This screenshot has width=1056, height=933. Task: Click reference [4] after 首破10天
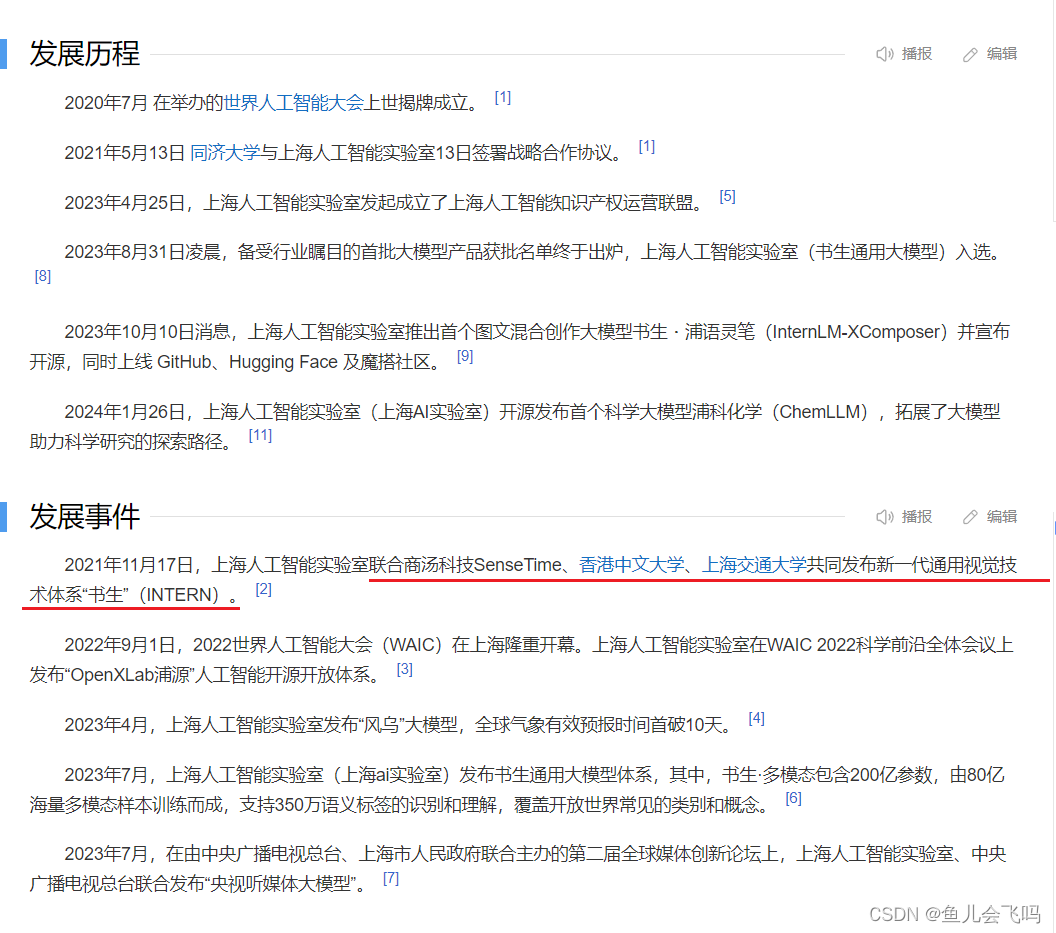tap(756, 719)
